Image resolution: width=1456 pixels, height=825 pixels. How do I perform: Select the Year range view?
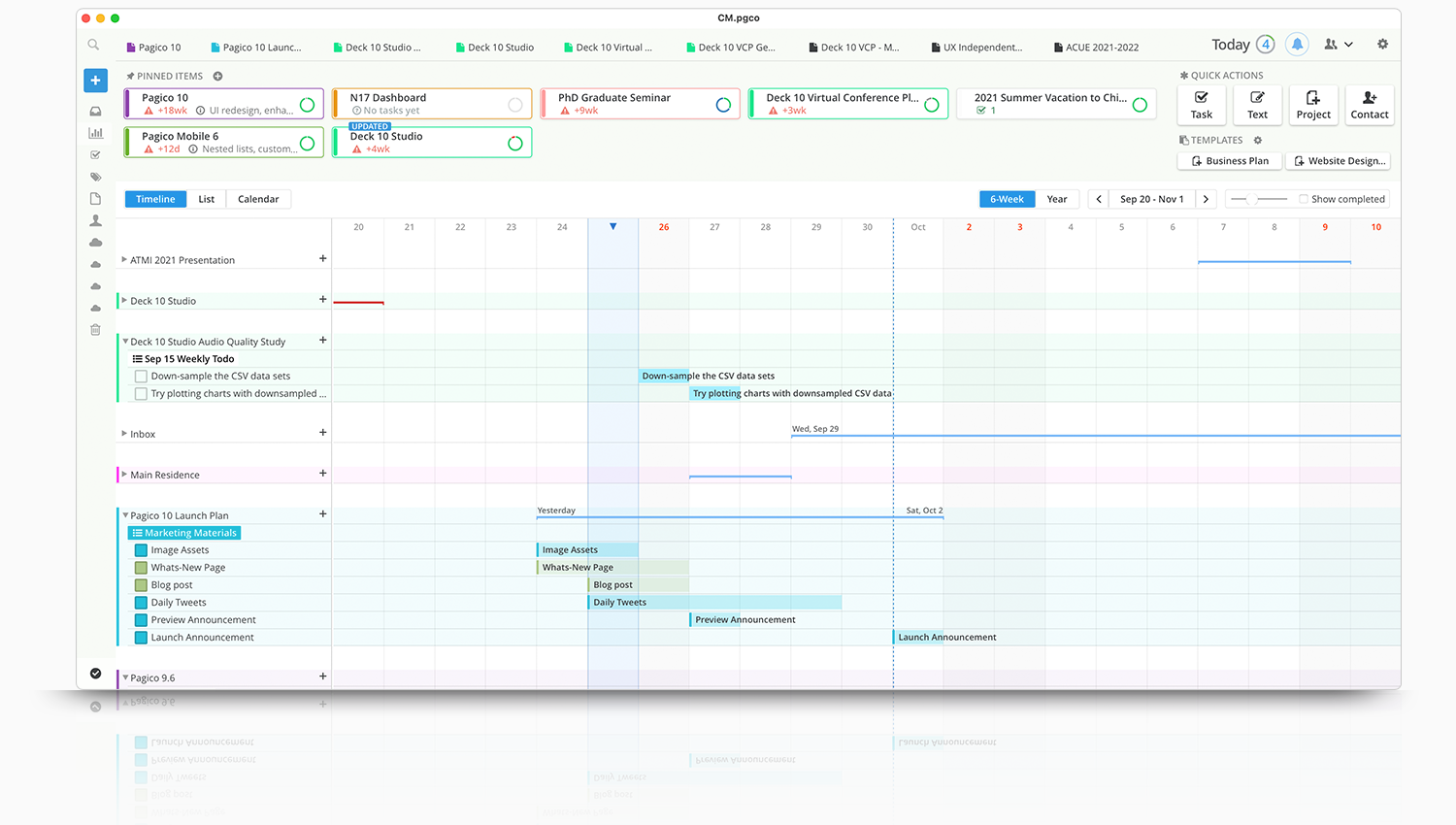click(1057, 199)
